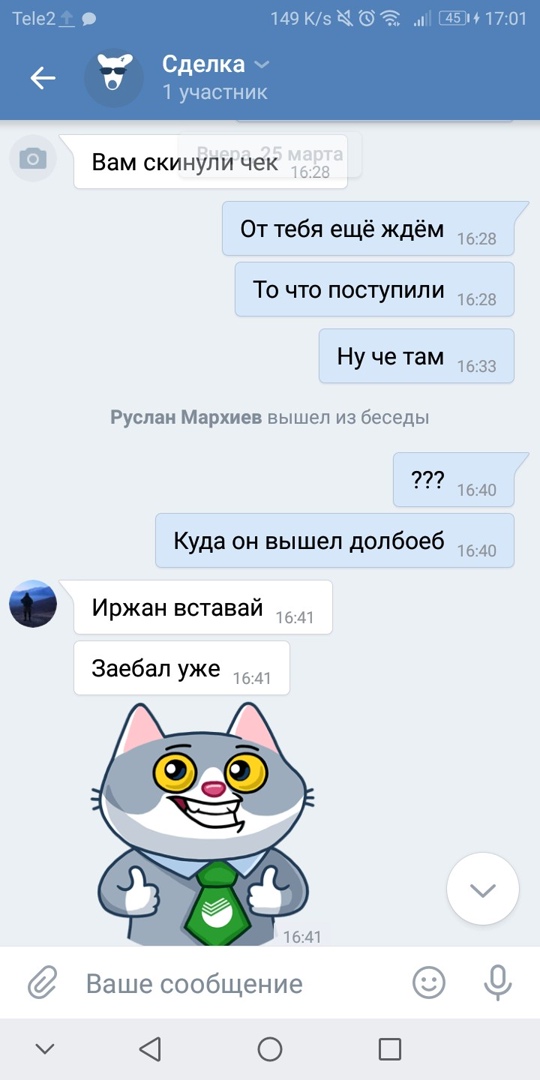Tap the microphone voice message icon
The width and height of the screenshot is (540, 1080).
(x=497, y=983)
